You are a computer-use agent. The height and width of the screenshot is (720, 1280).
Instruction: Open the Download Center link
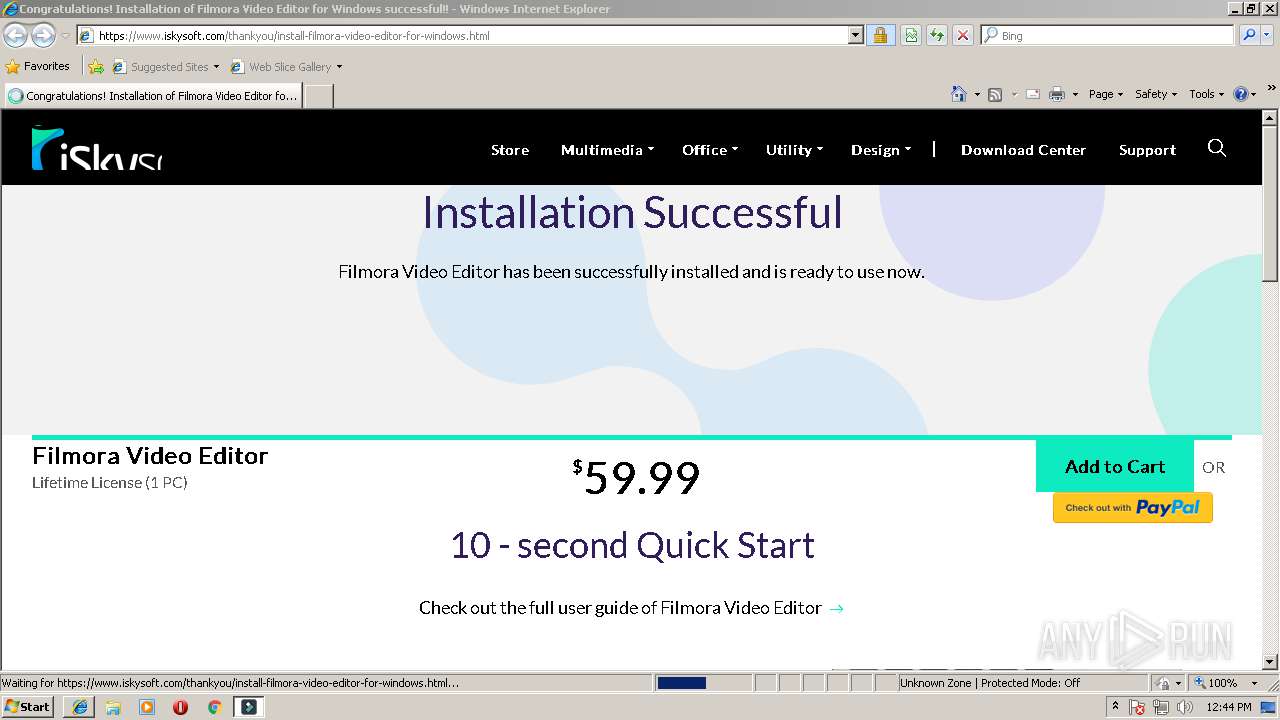pyautogui.click(x=1023, y=150)
